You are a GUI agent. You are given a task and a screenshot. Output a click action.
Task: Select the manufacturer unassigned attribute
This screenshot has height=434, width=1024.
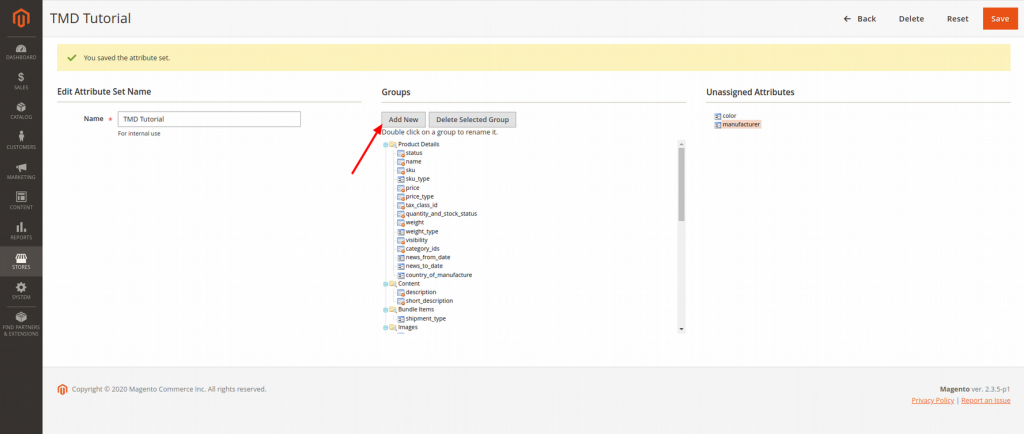coord(742,124)
